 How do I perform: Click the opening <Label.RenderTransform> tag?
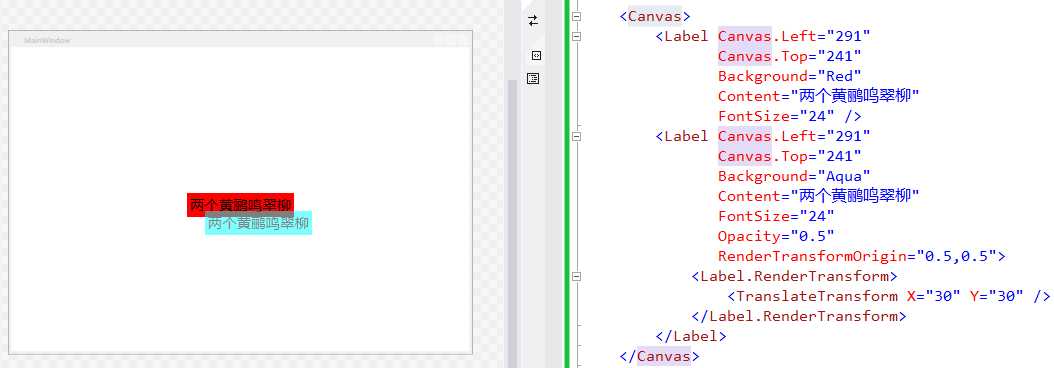(795, 277)
